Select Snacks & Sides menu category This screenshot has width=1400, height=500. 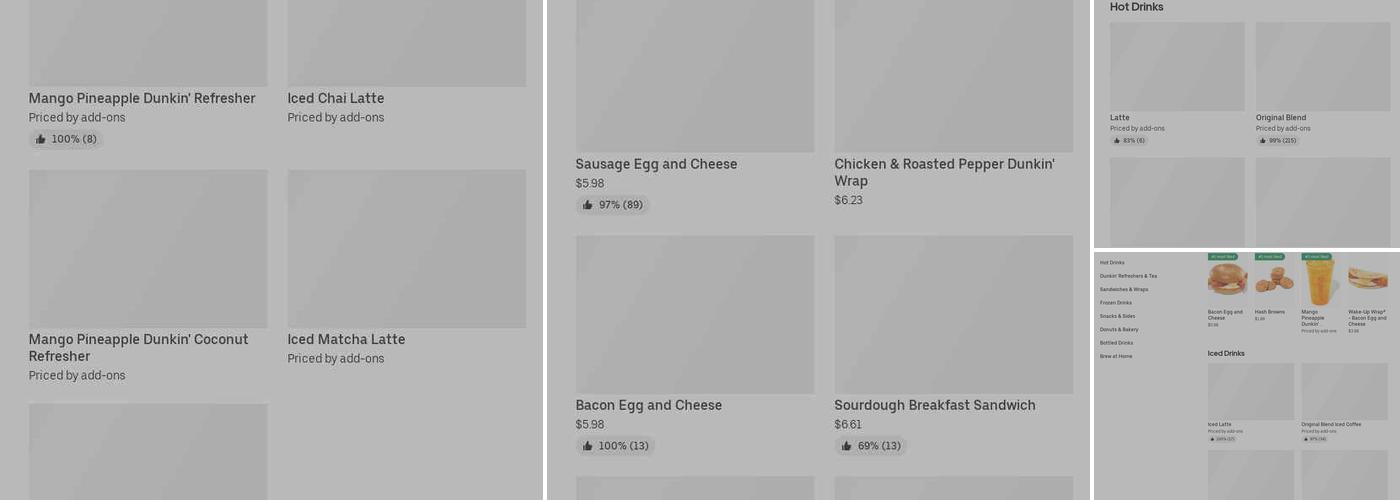[x=1117, y=316]
